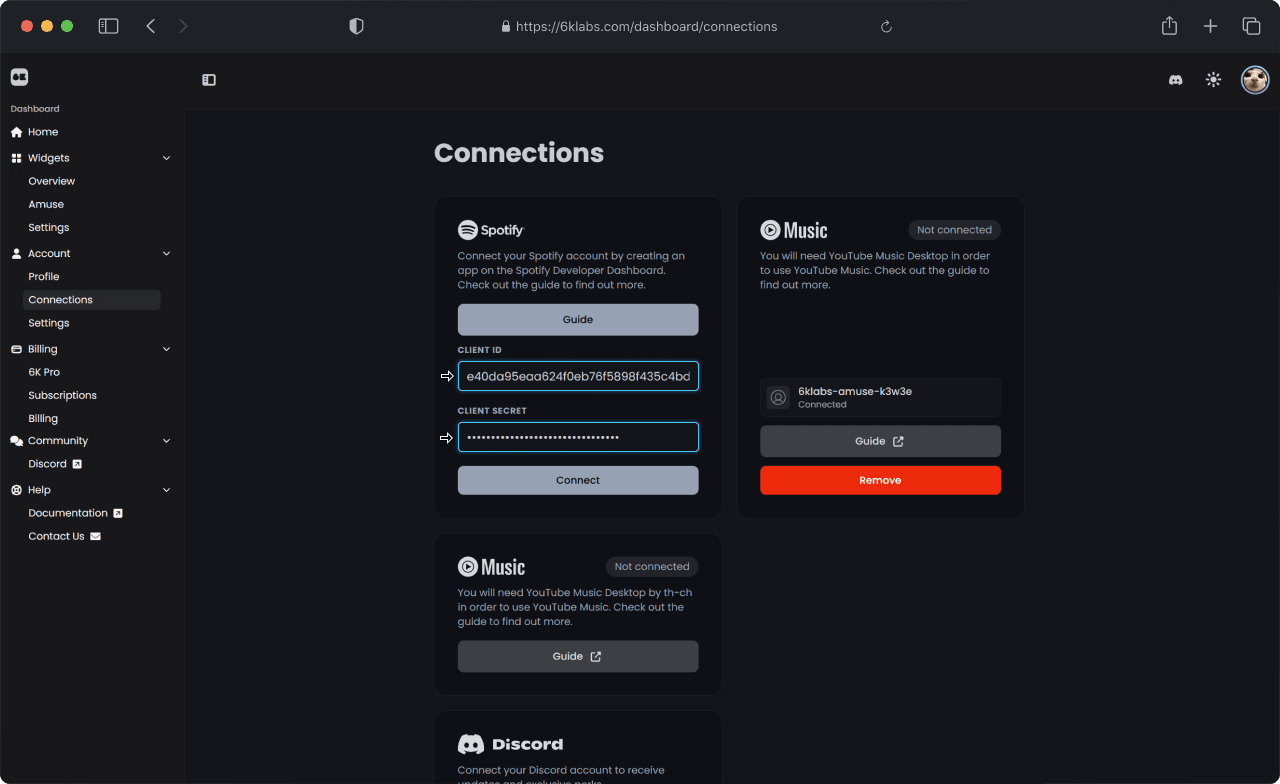Click external link icon beside Documentation
The image size is (1280, 784).
118,513
